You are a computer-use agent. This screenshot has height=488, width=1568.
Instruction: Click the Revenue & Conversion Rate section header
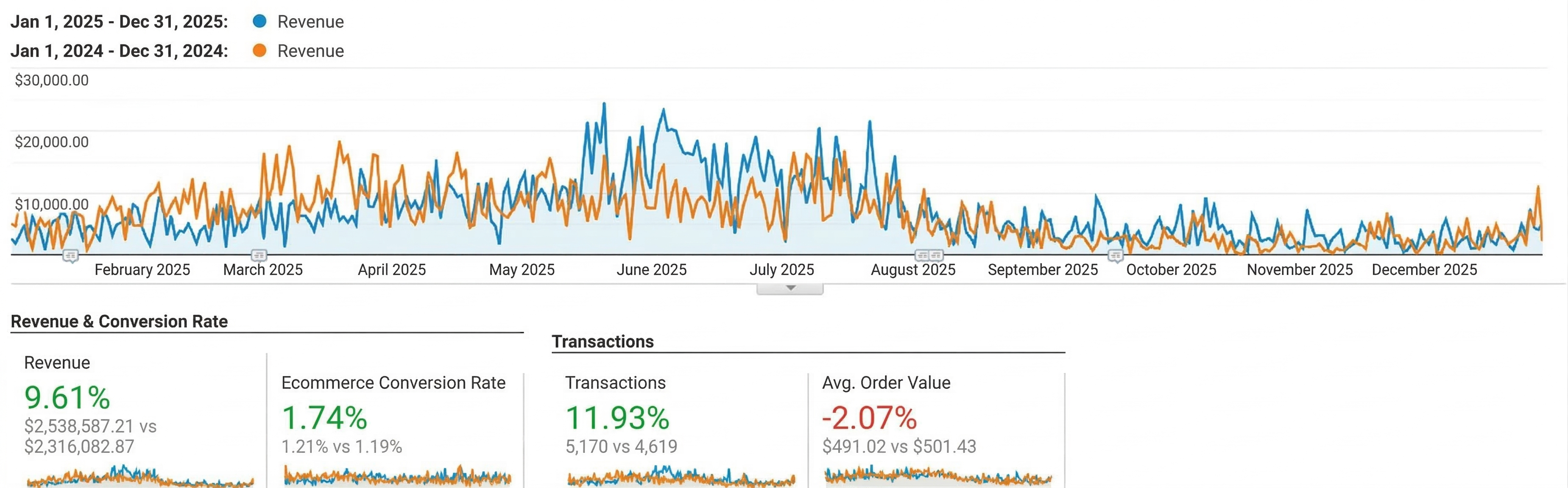coord(120,321)
